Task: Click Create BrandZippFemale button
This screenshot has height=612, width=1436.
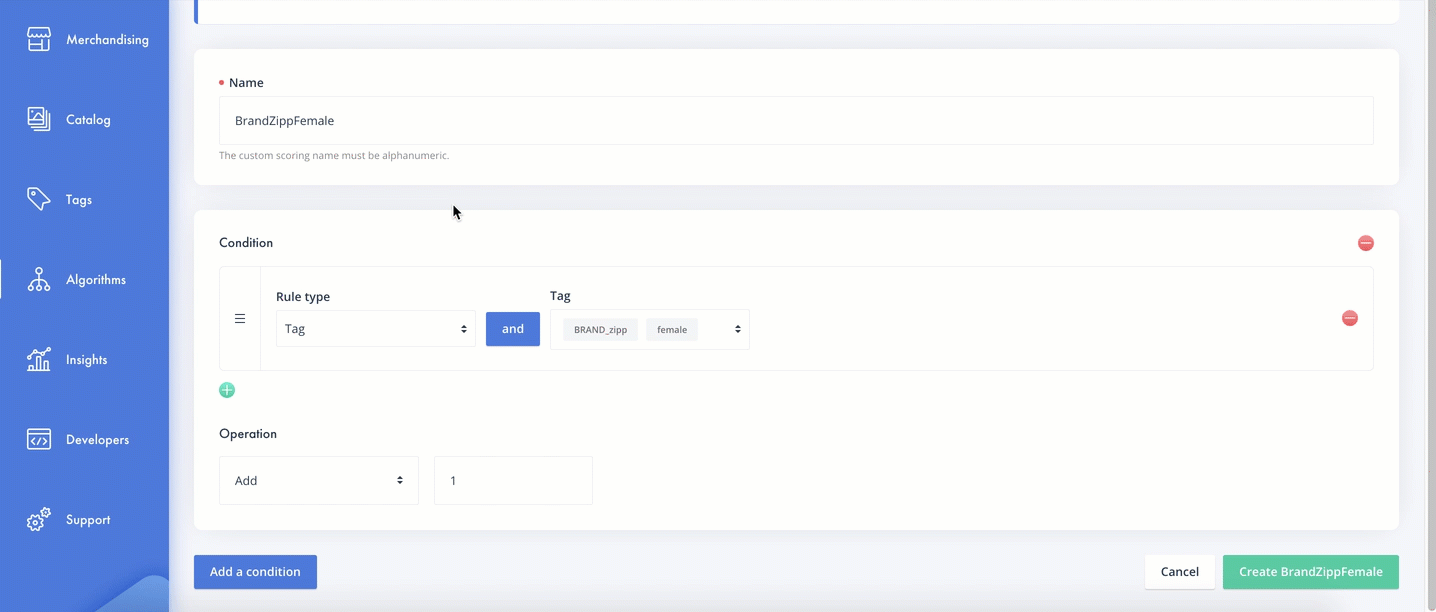Action: point(1311,572)
